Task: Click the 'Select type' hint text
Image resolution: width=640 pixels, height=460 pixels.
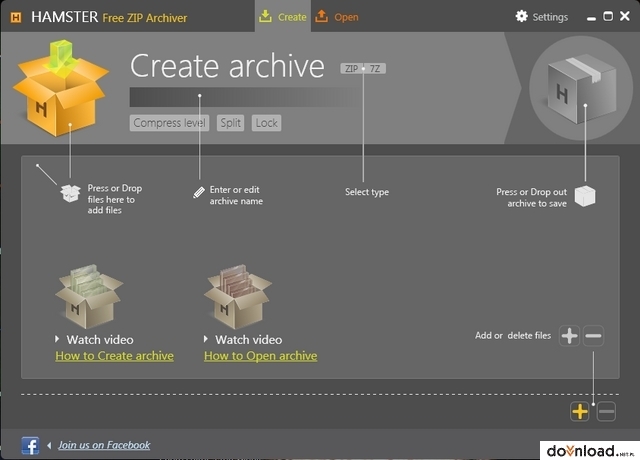Action: (367, 192)
